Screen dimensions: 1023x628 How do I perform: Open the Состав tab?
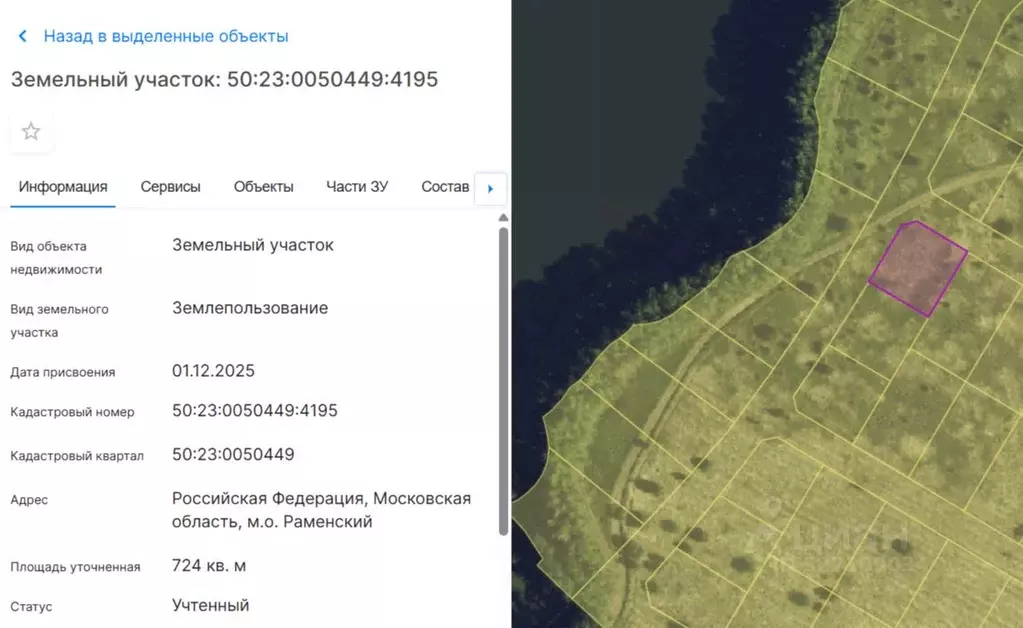pos(445,186)
